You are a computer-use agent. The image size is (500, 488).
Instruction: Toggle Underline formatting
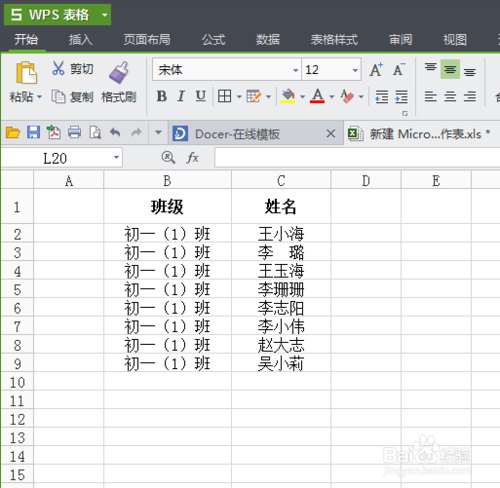point(200,97)
